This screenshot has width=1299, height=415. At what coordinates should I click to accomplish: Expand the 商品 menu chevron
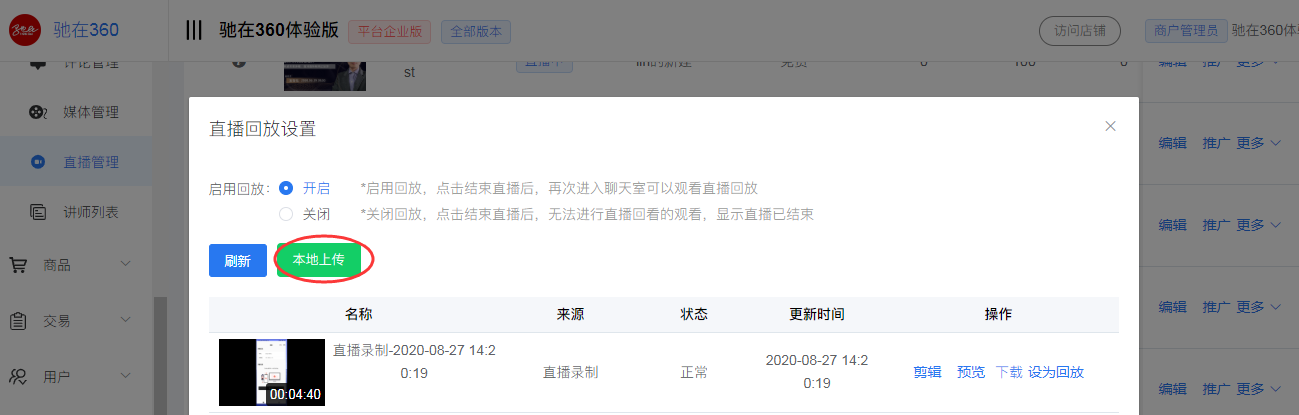click(126, 265)
